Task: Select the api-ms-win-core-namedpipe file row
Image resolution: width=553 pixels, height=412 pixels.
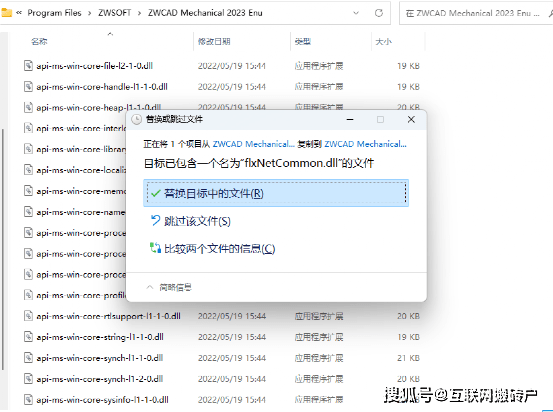Action: pyautogui.click(x=74, y=212)
